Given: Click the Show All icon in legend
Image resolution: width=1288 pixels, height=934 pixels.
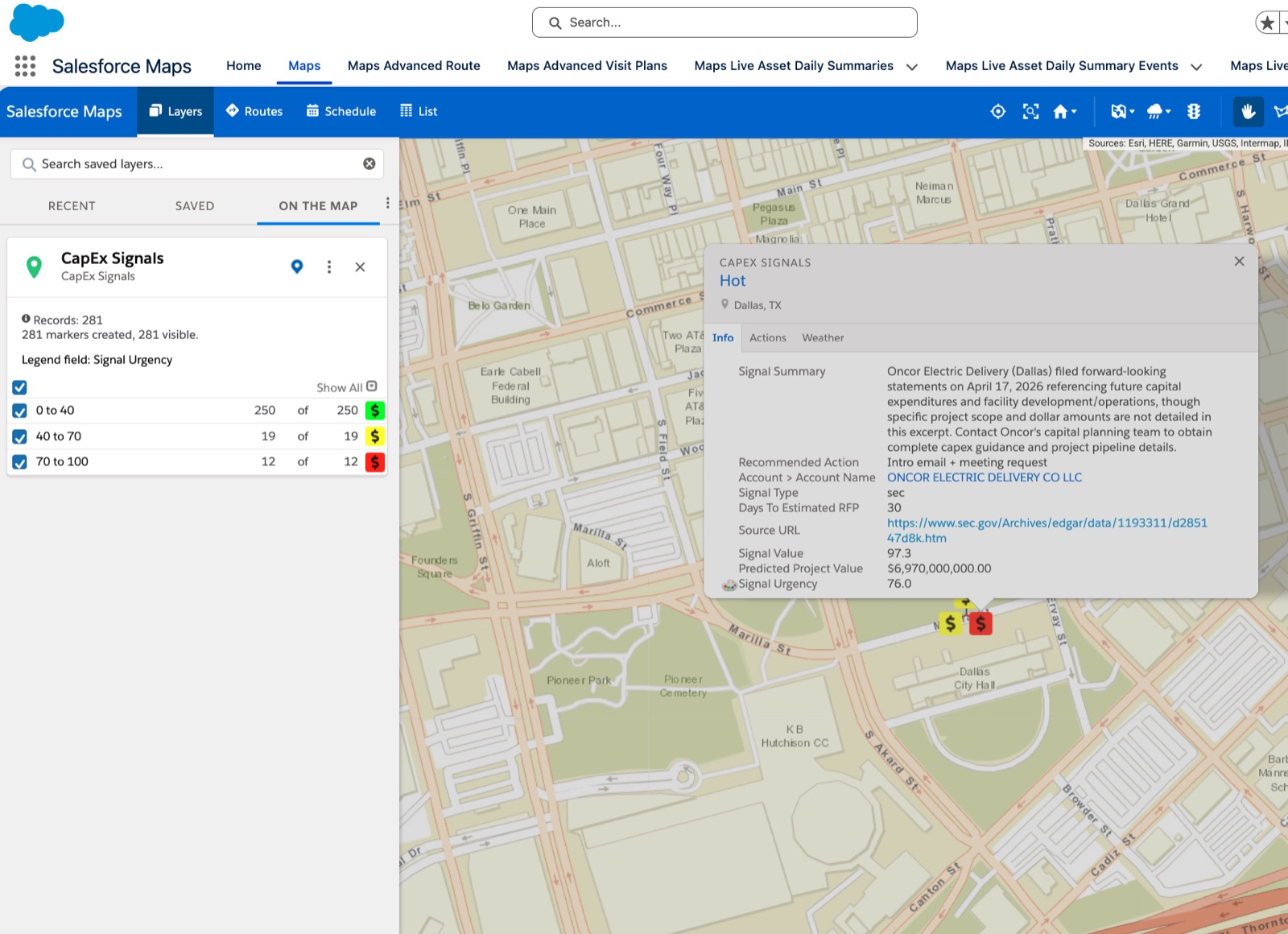Looking at the screenshot, I should coord(372,386).
